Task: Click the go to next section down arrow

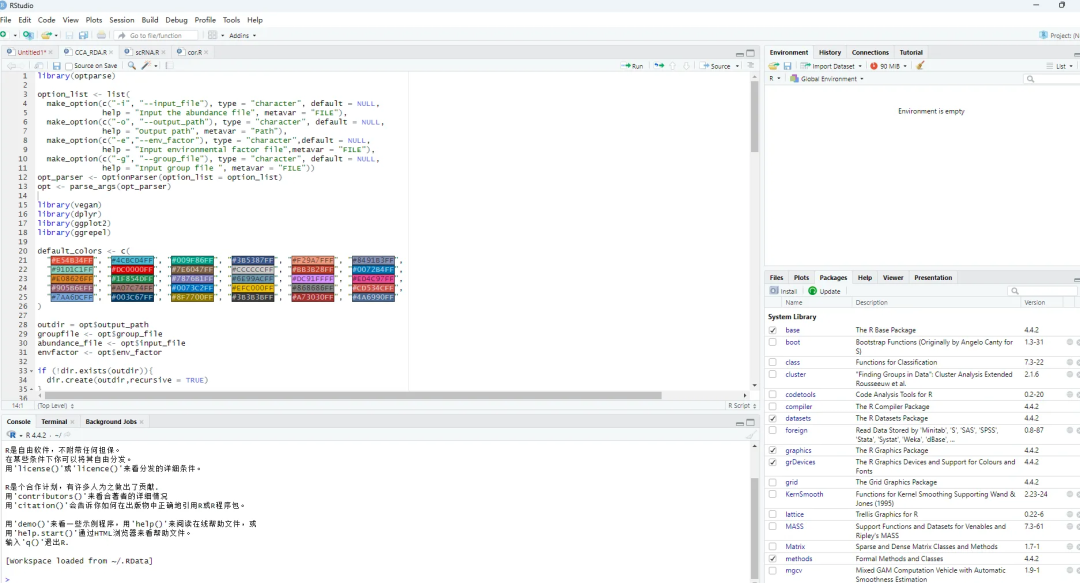Action: (x=686, y=65)
